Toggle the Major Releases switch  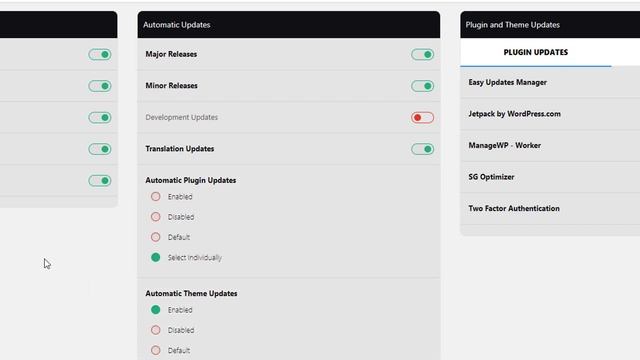[422, 54]
